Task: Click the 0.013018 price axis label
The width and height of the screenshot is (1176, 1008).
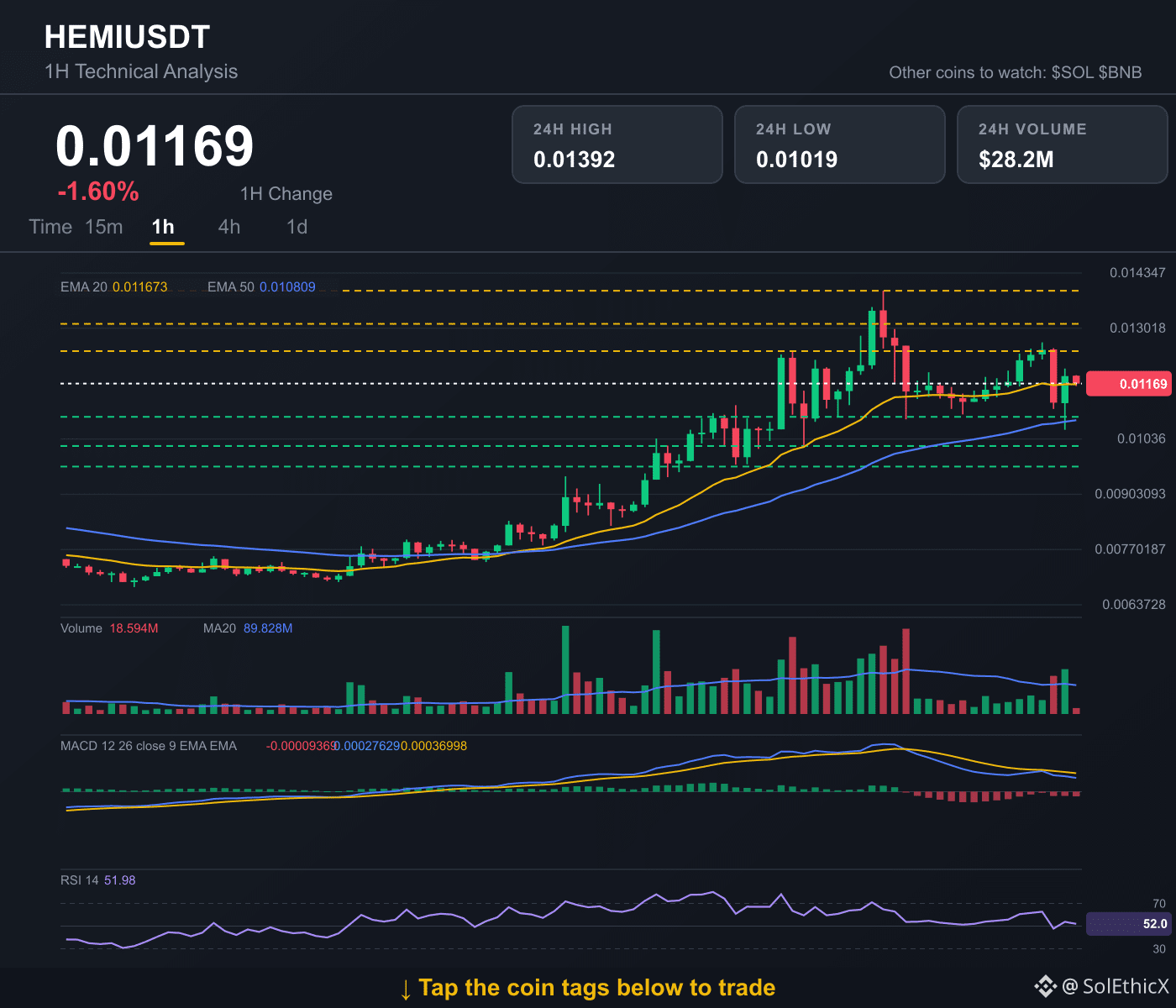Action: click(x=1137, y=328)
